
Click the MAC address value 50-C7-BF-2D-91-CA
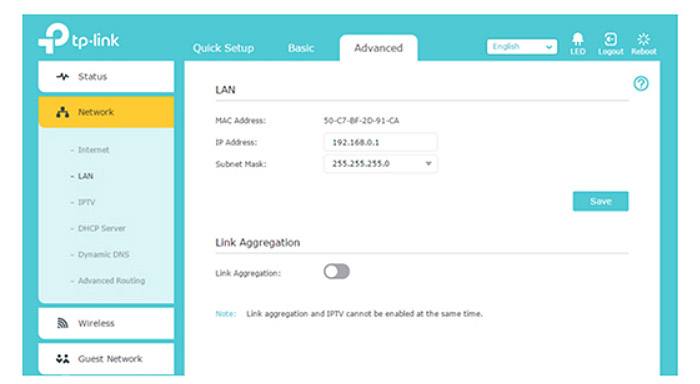click(361, 121)
